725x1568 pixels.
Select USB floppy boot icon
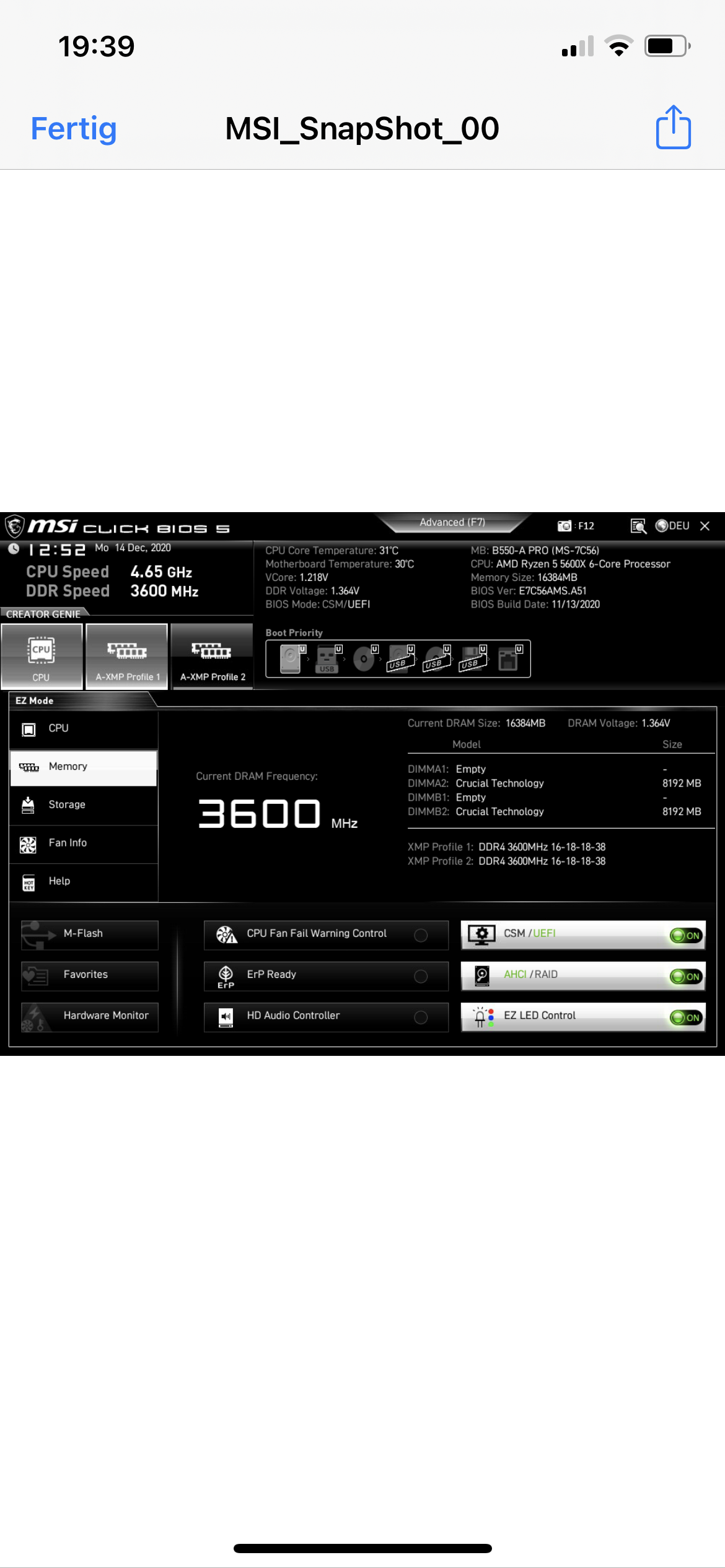pyautogui.click(x=473, y=659)
